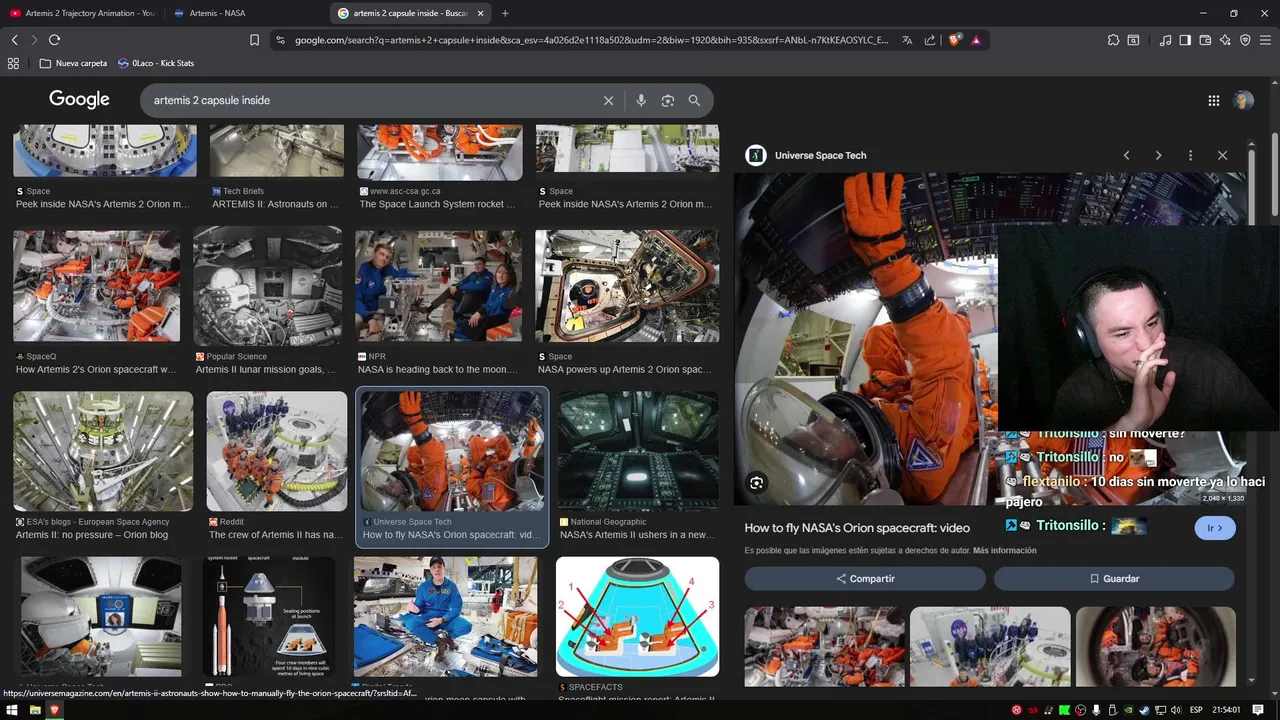Image resolution: width=1280 pixels, height=720 pixels.
Task: Open the Brave Shields lion icon
Action: [x=955, y=40]
